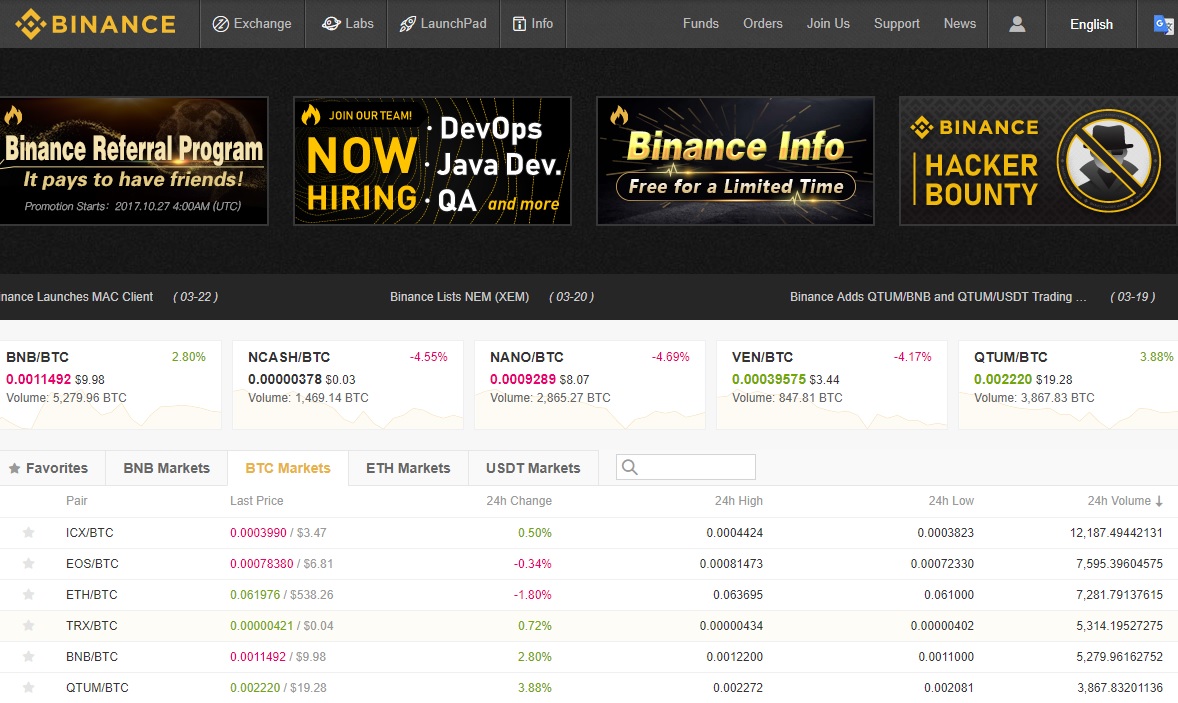
Task: Sort by the Pair column header
Action: [77, 501]
